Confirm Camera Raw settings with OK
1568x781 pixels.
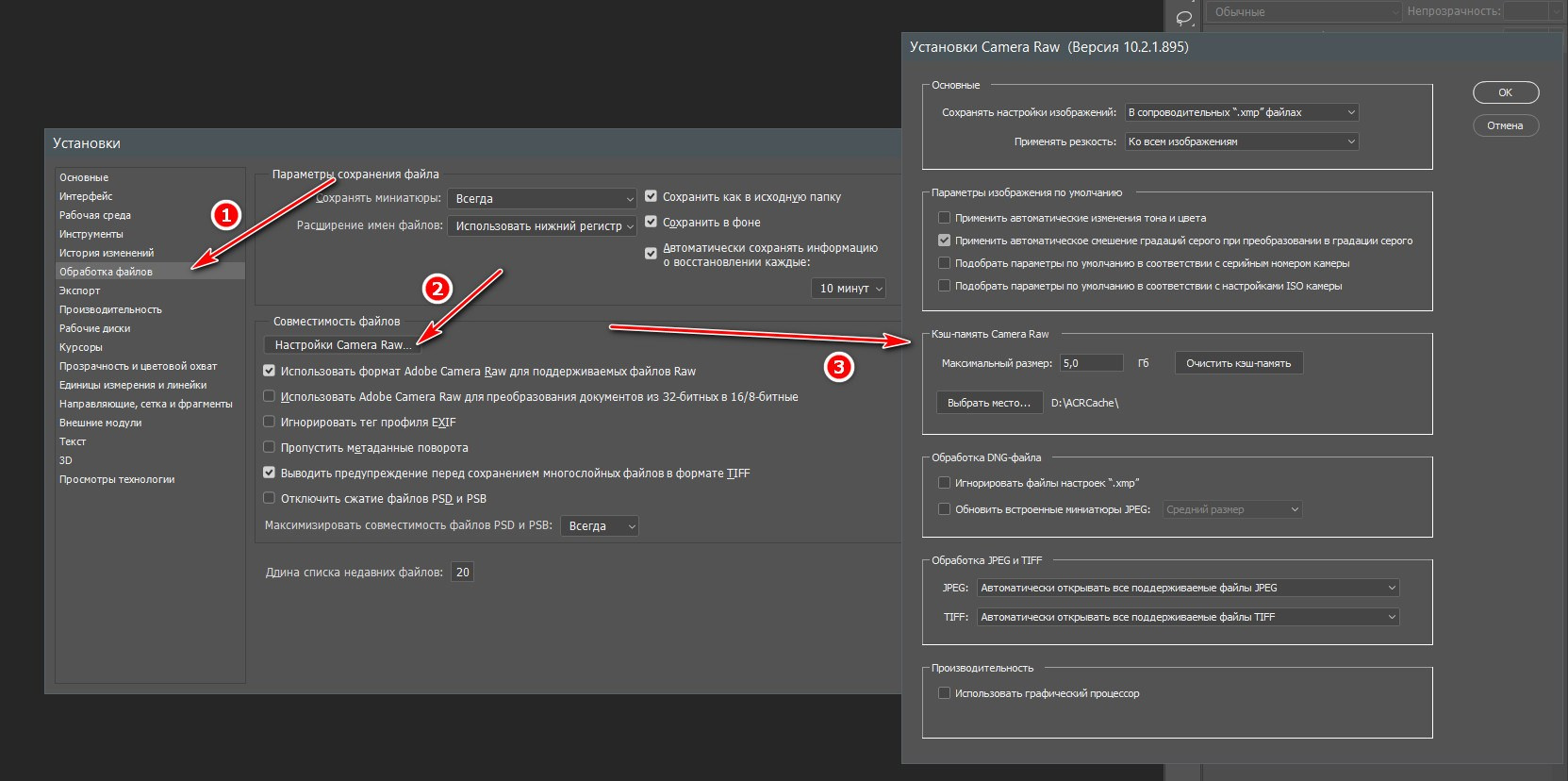coord(1506,92)
